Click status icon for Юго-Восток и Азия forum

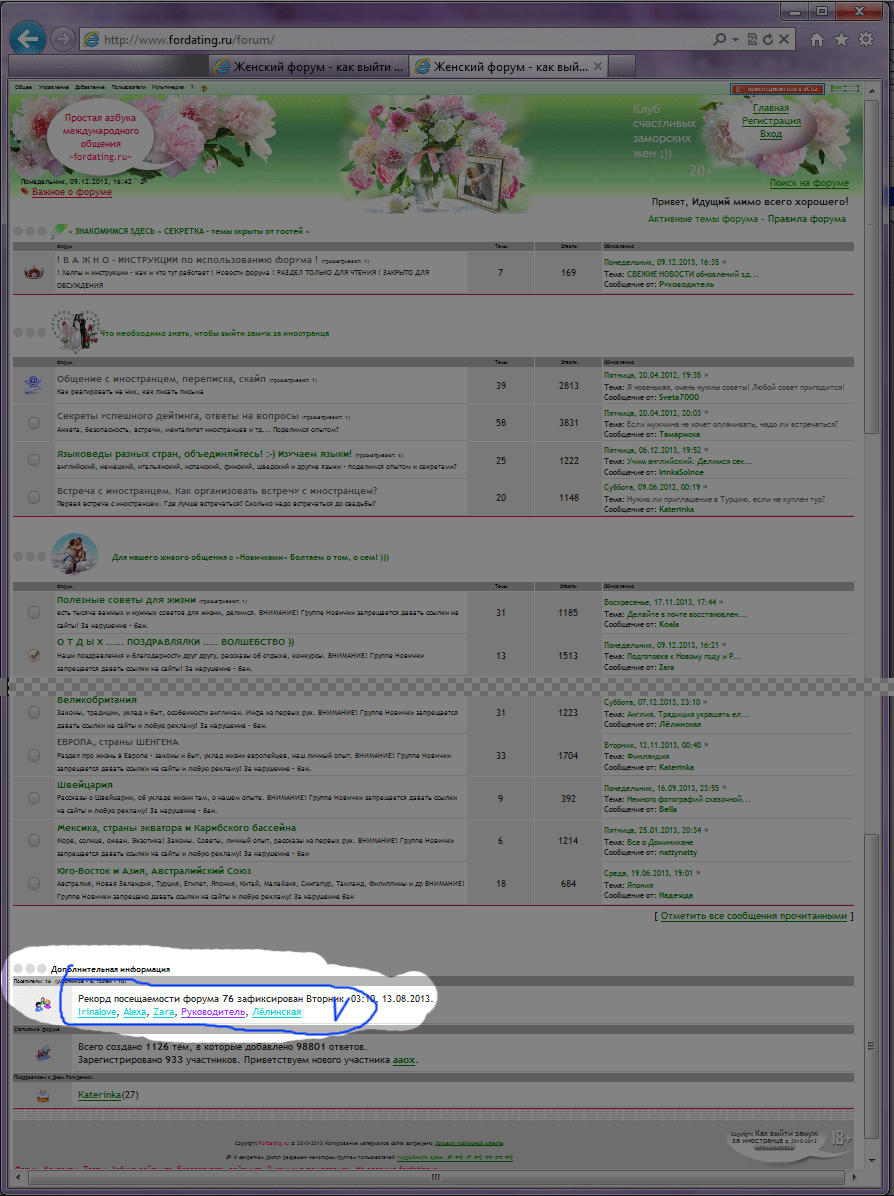tap(34, 883)
